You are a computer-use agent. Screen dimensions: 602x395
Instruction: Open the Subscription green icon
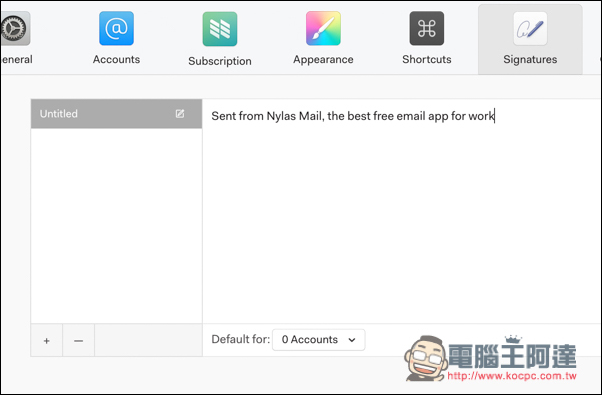(220, 29)
